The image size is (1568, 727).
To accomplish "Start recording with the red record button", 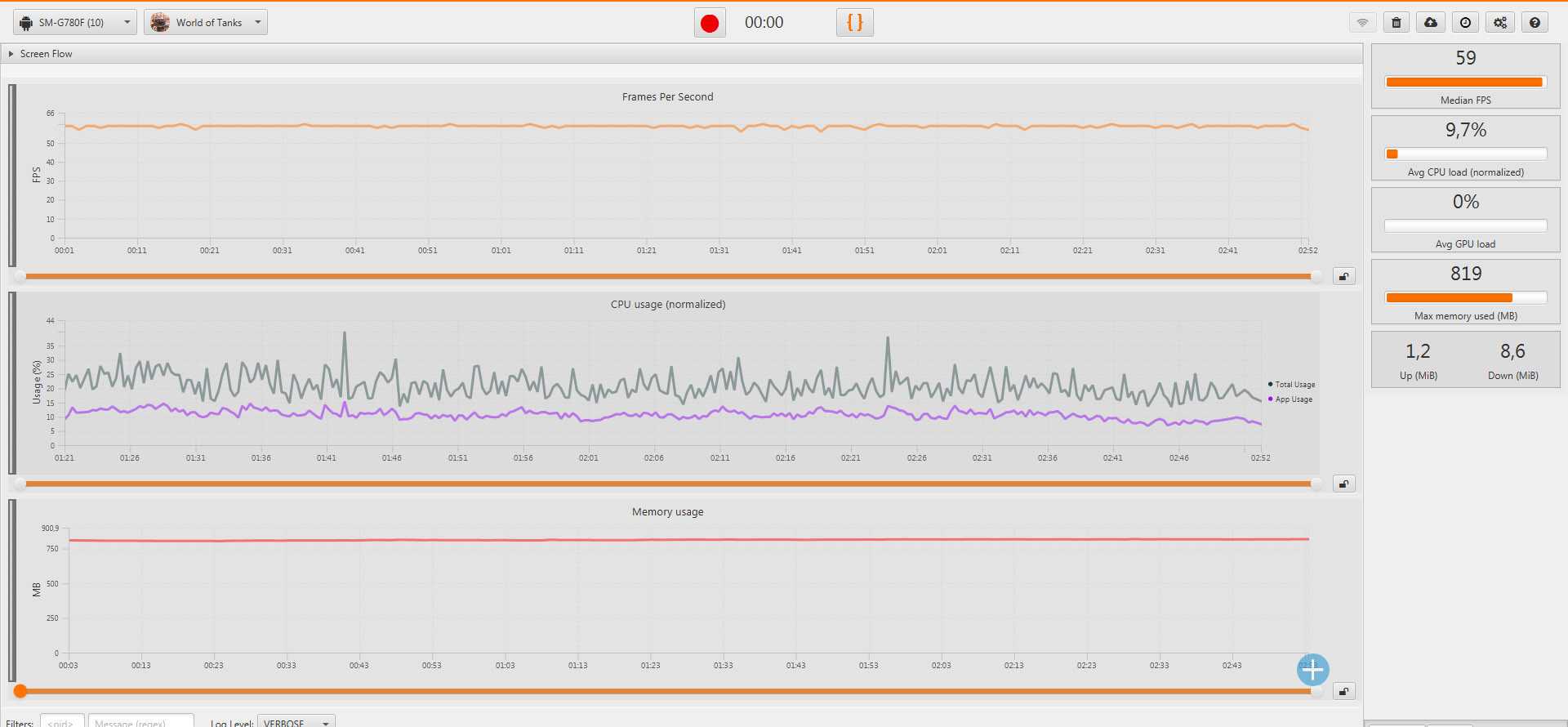I will click(x=710, y=23).
